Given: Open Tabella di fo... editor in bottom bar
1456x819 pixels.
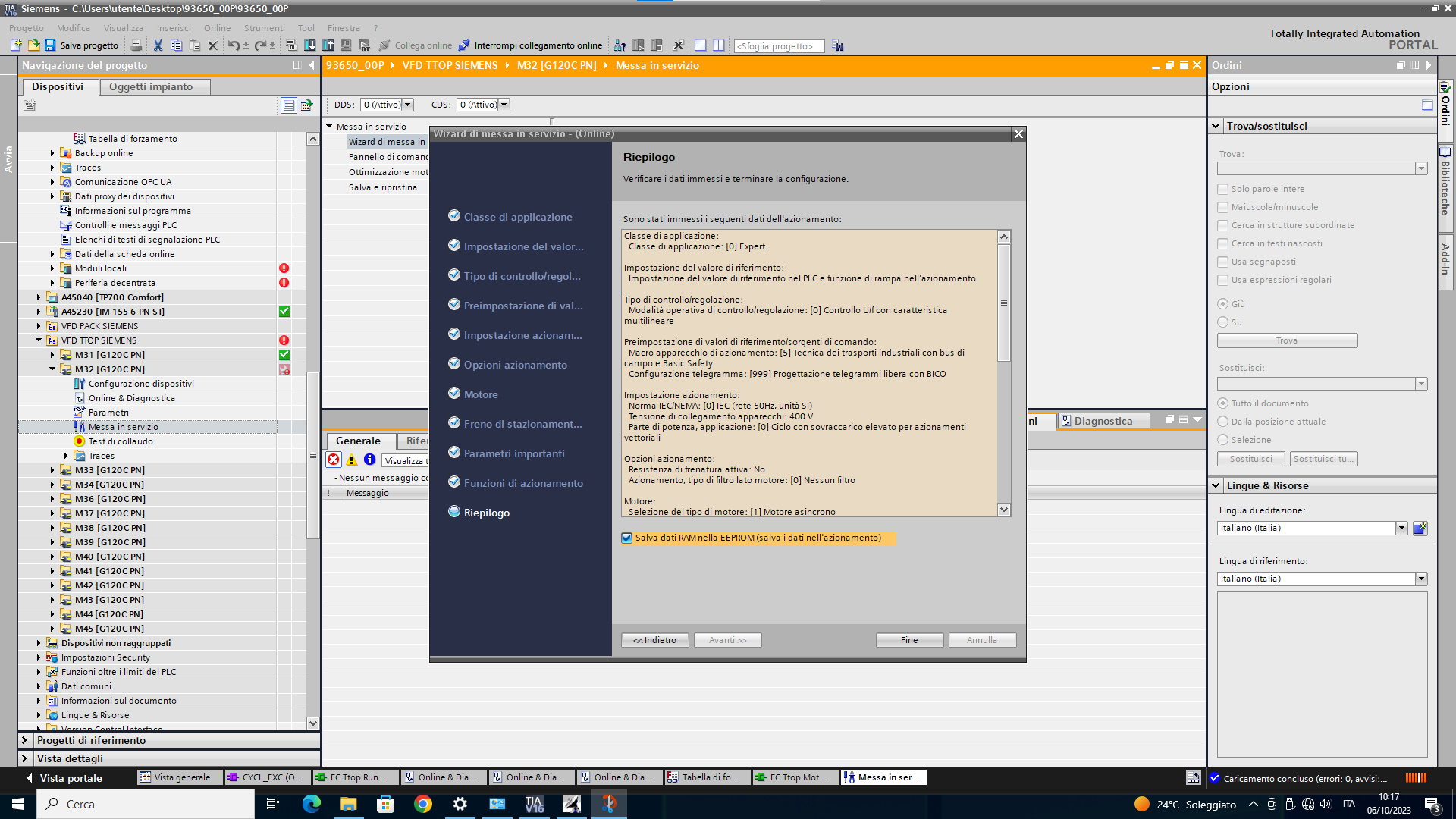Looking at the screenshot, I should [x=708, y=777].
